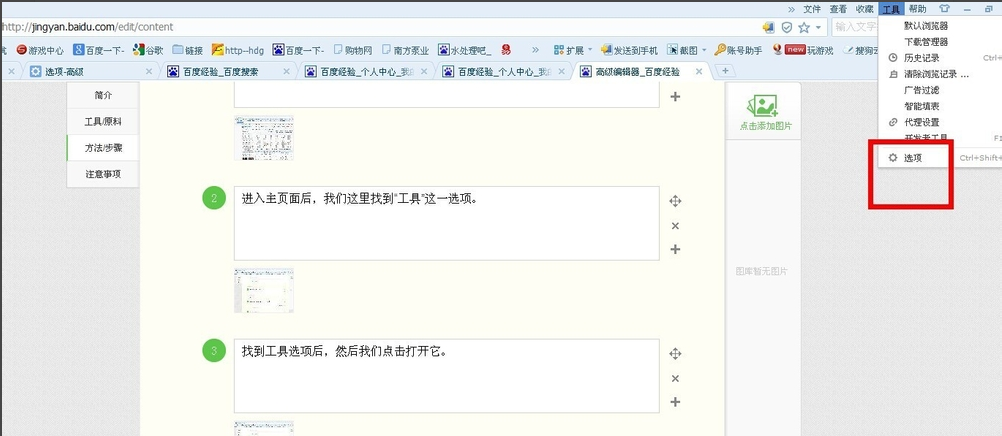
Task: Close the 百度经验_百度搜索 tab
Action: point(286,72)
